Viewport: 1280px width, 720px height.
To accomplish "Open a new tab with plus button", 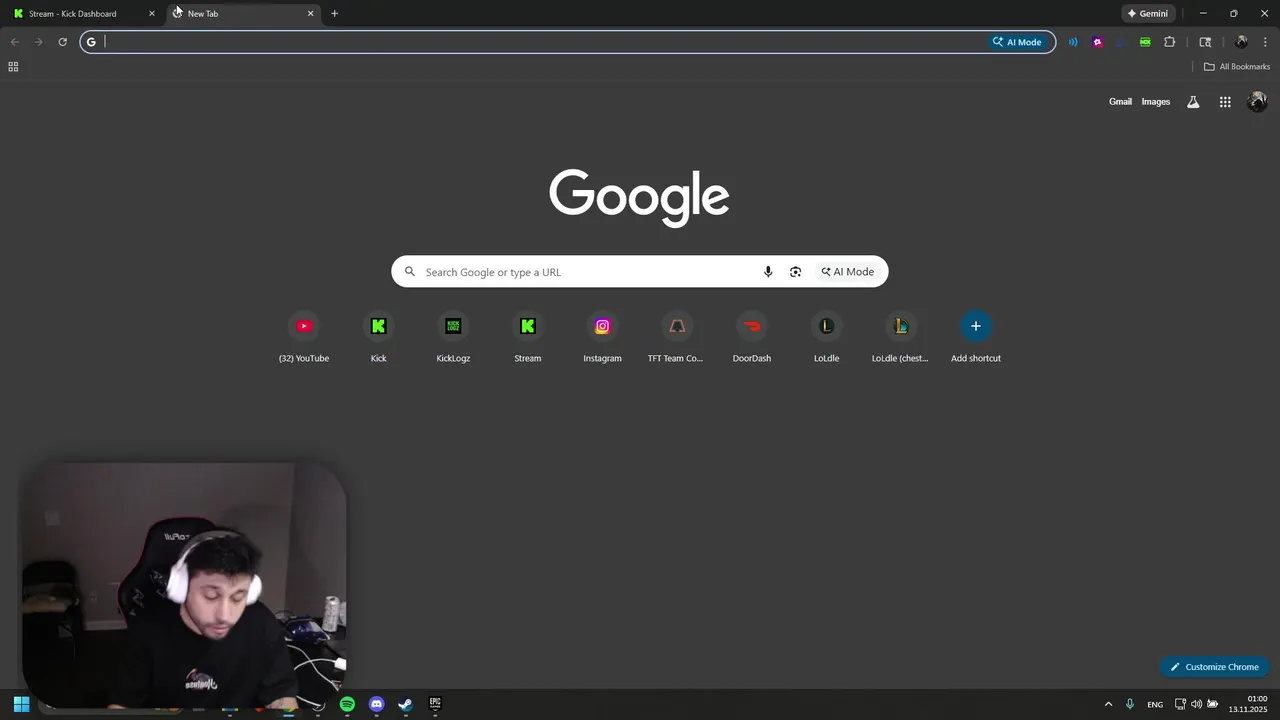I will pyautogui.click(x=334, y=14).
